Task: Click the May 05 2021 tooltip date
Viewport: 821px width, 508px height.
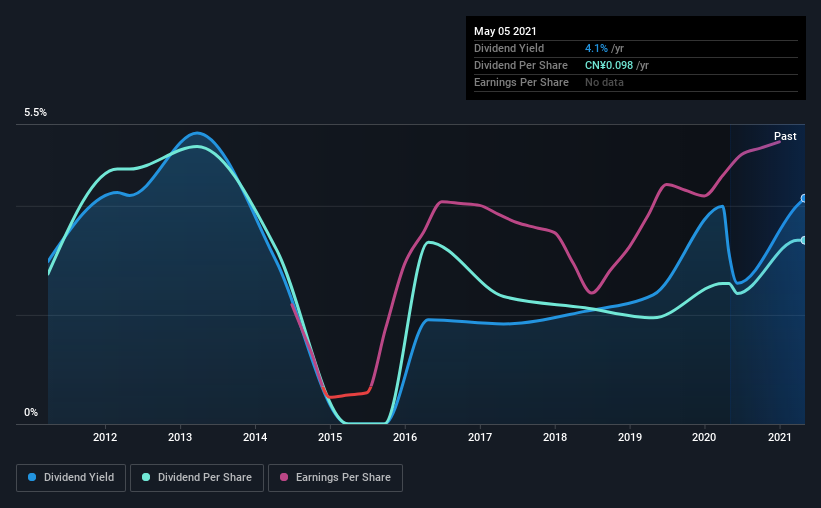Action: pos(505,31)
